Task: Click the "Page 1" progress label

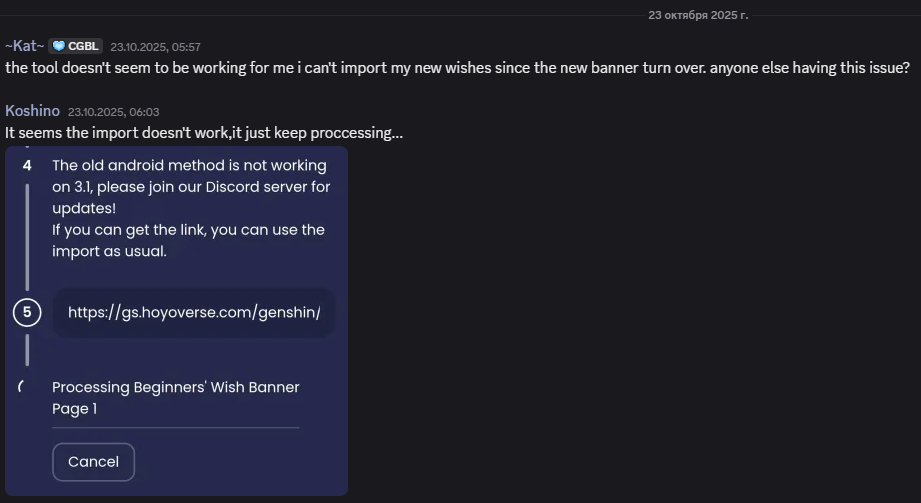Action: (x=74, y=408)
